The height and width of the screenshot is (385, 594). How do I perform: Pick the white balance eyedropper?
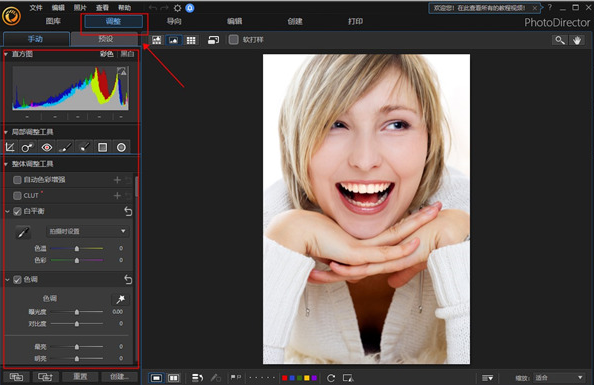23,232
